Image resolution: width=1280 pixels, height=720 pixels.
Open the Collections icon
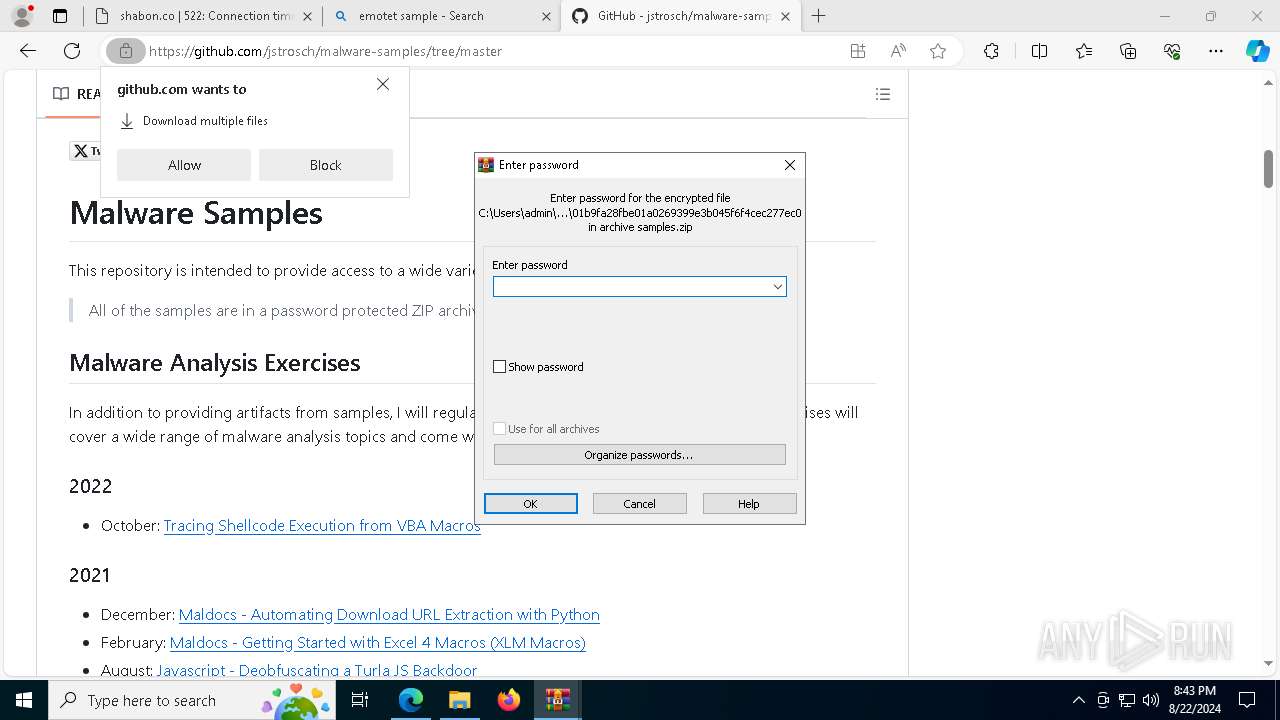click(1128, 51)
